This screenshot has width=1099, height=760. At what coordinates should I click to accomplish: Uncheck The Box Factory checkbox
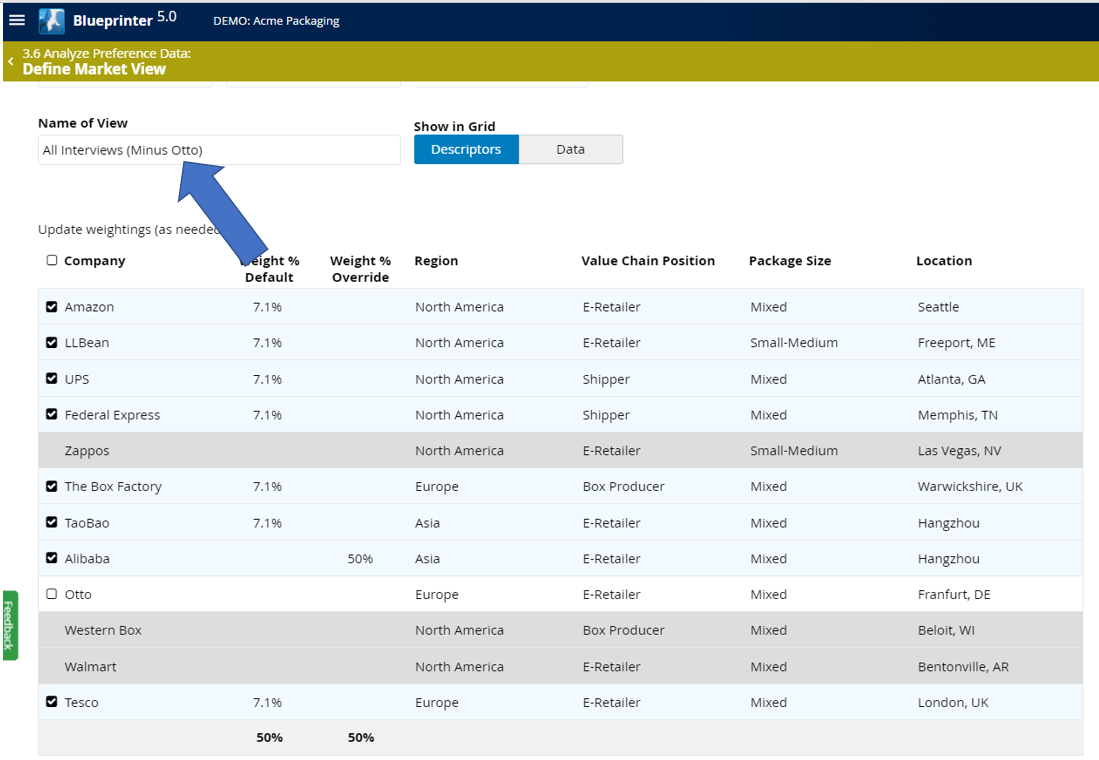(52, 486)
